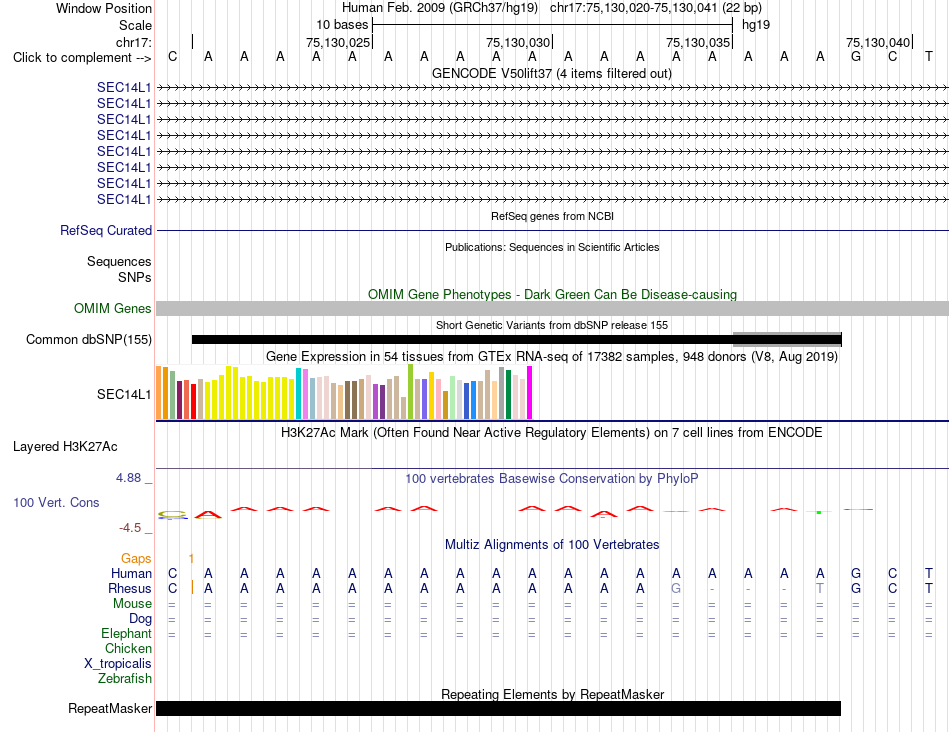Click the gray OMIM Genes item bar
This screenshot has width=950, height=732.
point(552,308)
